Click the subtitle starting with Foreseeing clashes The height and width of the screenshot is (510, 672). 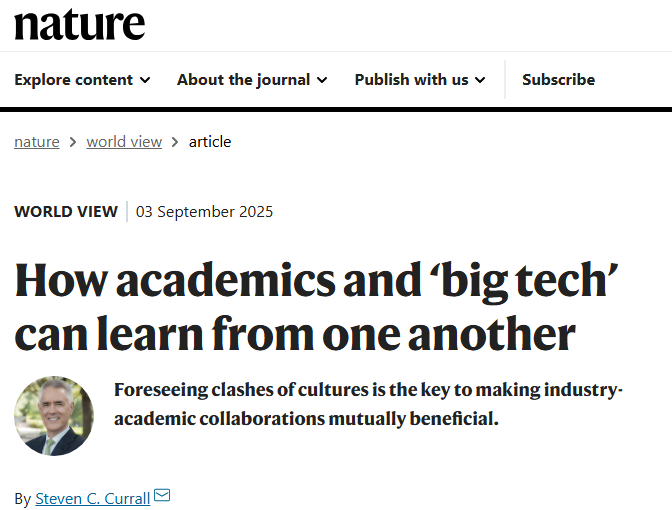[x=368, y=404]
